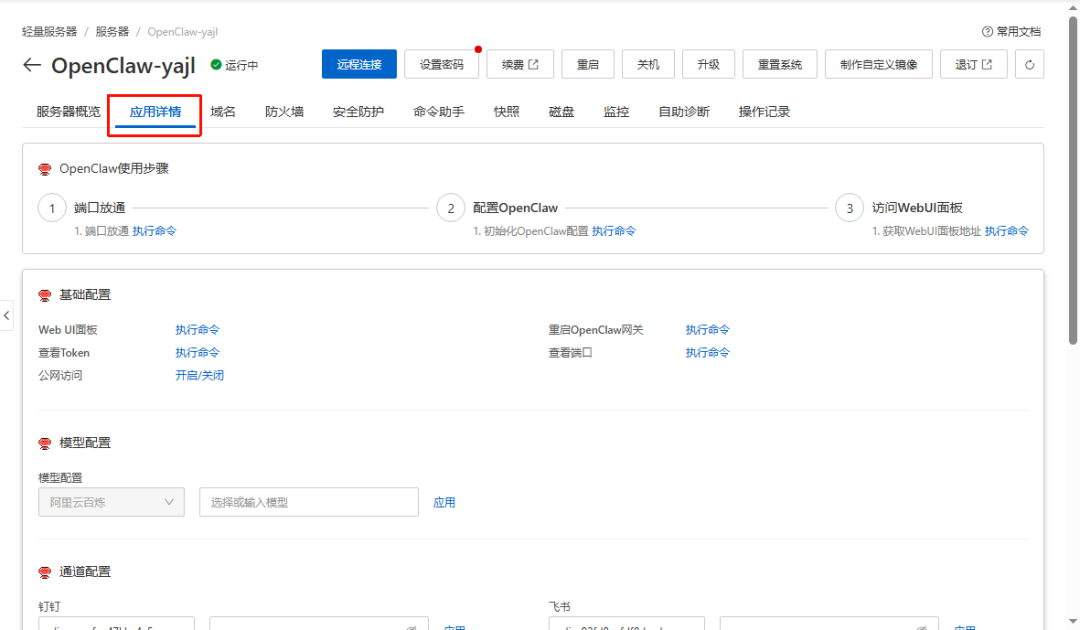Run 执行命令 for step 1 端口放通

click(154, 231)
